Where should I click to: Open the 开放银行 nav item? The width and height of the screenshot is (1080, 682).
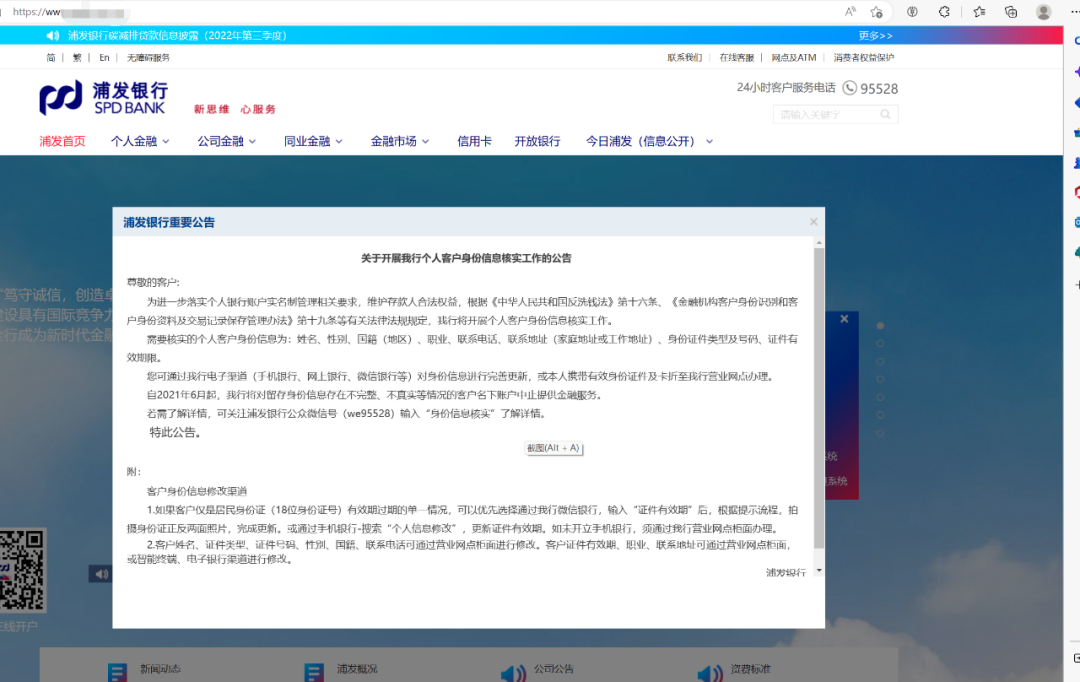pyautogui.click(x=537, y=141)
